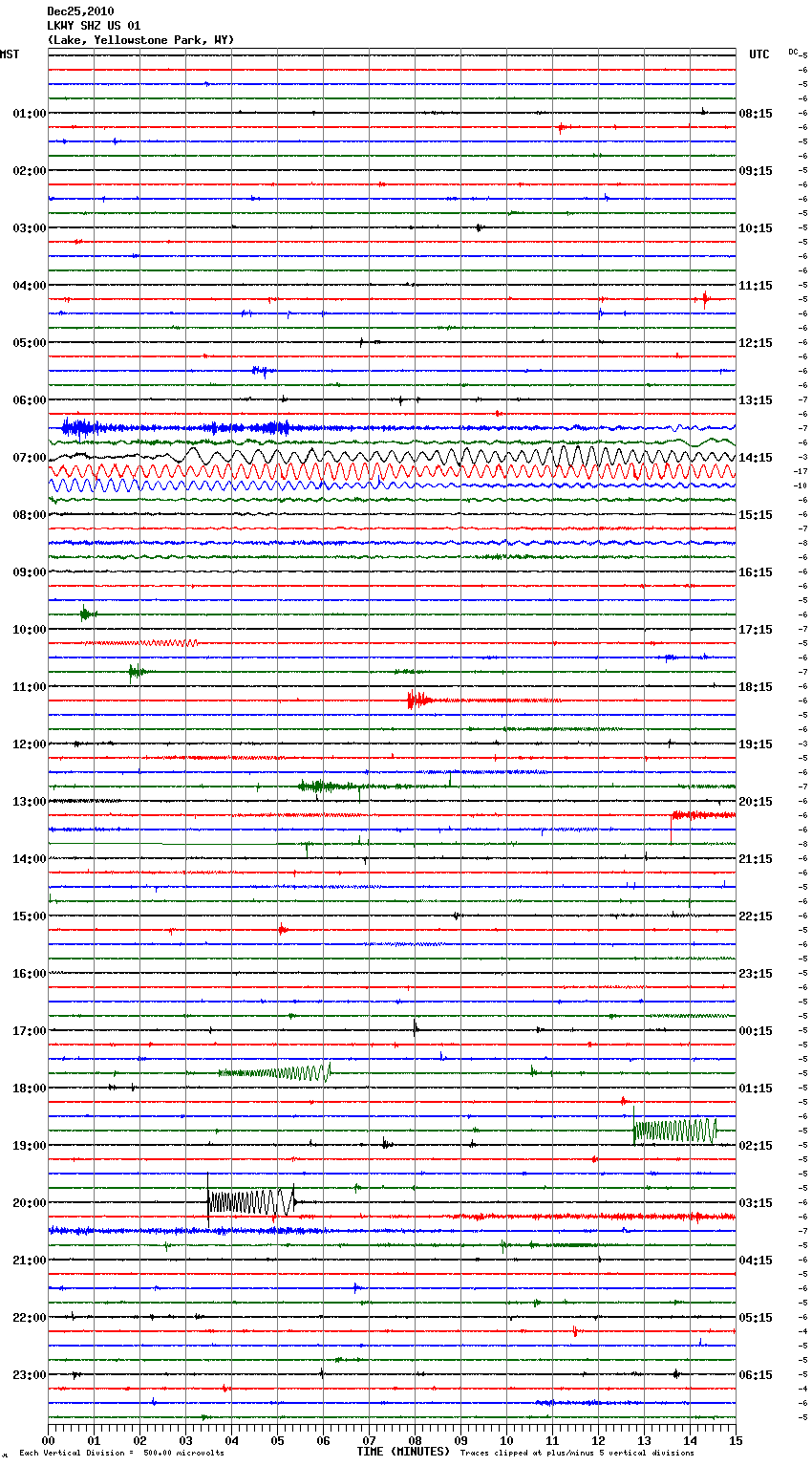Viewport: 812px width, 1466px height.
Task: Click the 17:15 UTC time label
Action: [x=756, y=630]
